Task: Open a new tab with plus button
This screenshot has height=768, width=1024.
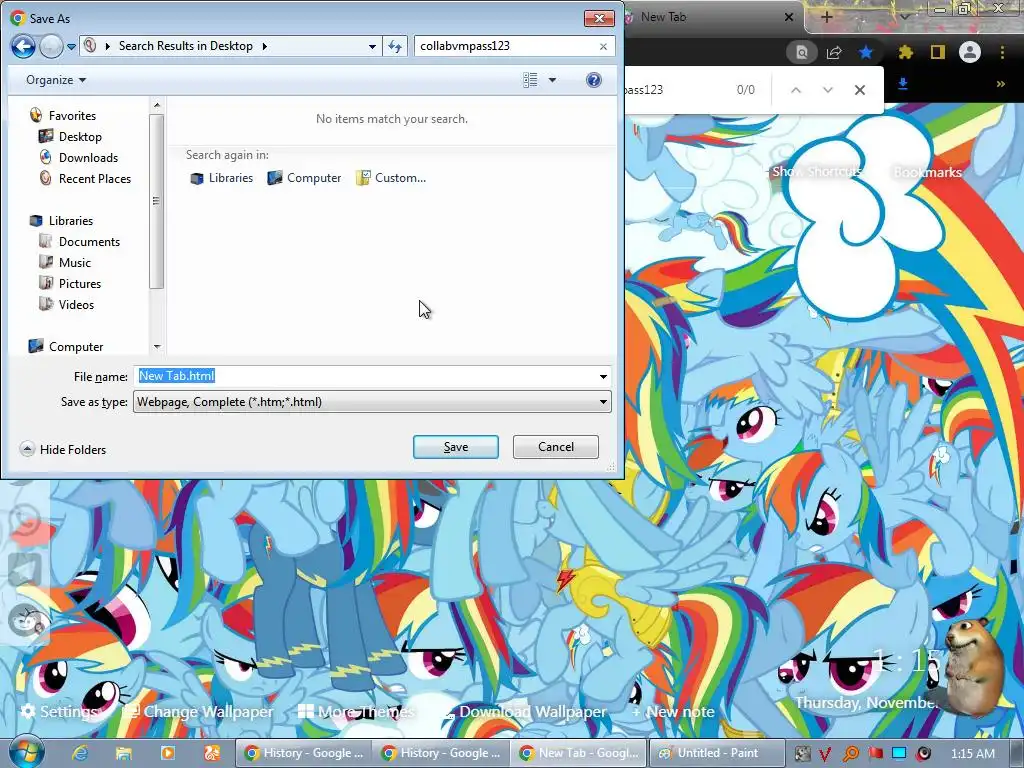Action: point(826,17)
